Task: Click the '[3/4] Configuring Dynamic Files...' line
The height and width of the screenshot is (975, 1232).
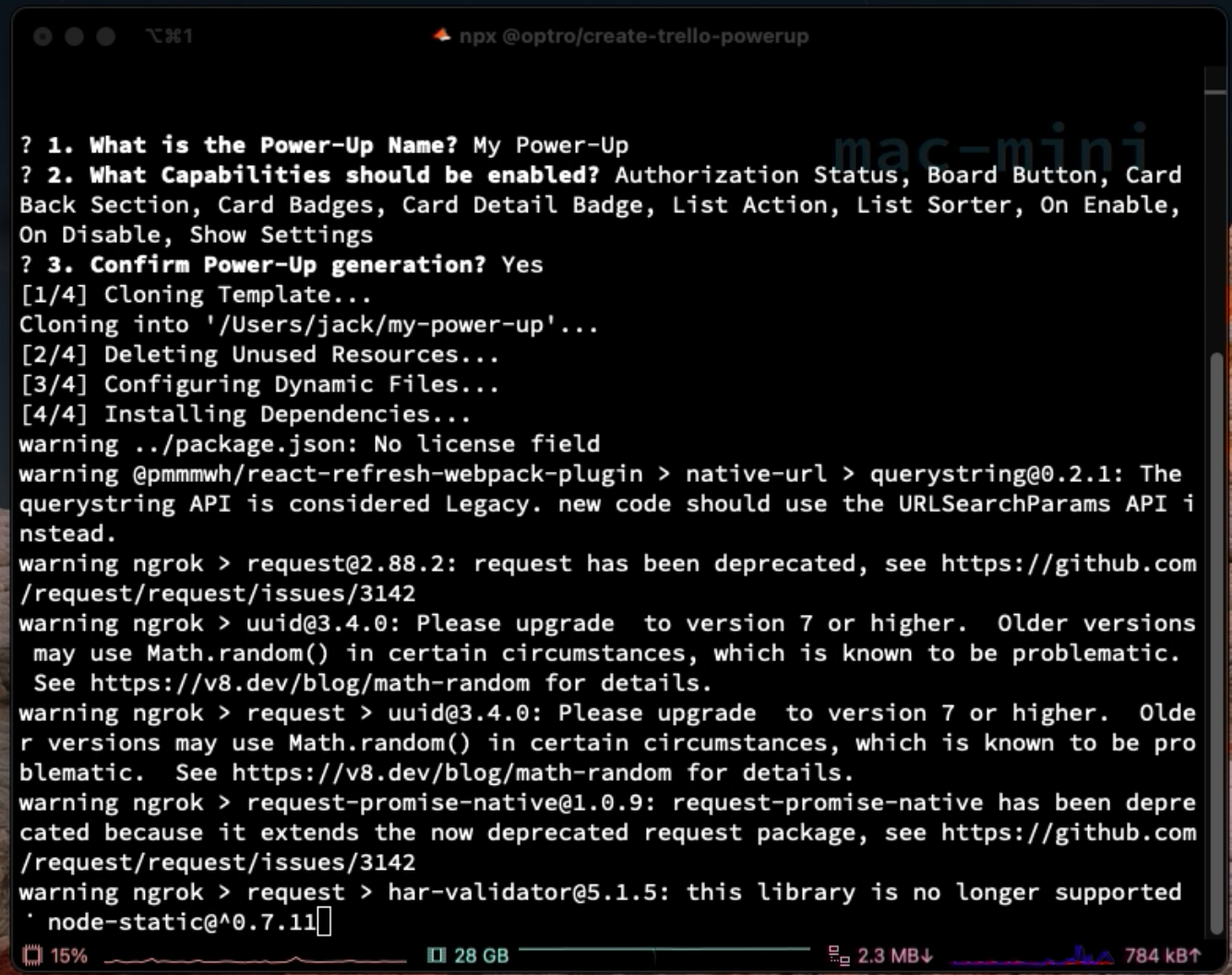Action: pos(259,384)
